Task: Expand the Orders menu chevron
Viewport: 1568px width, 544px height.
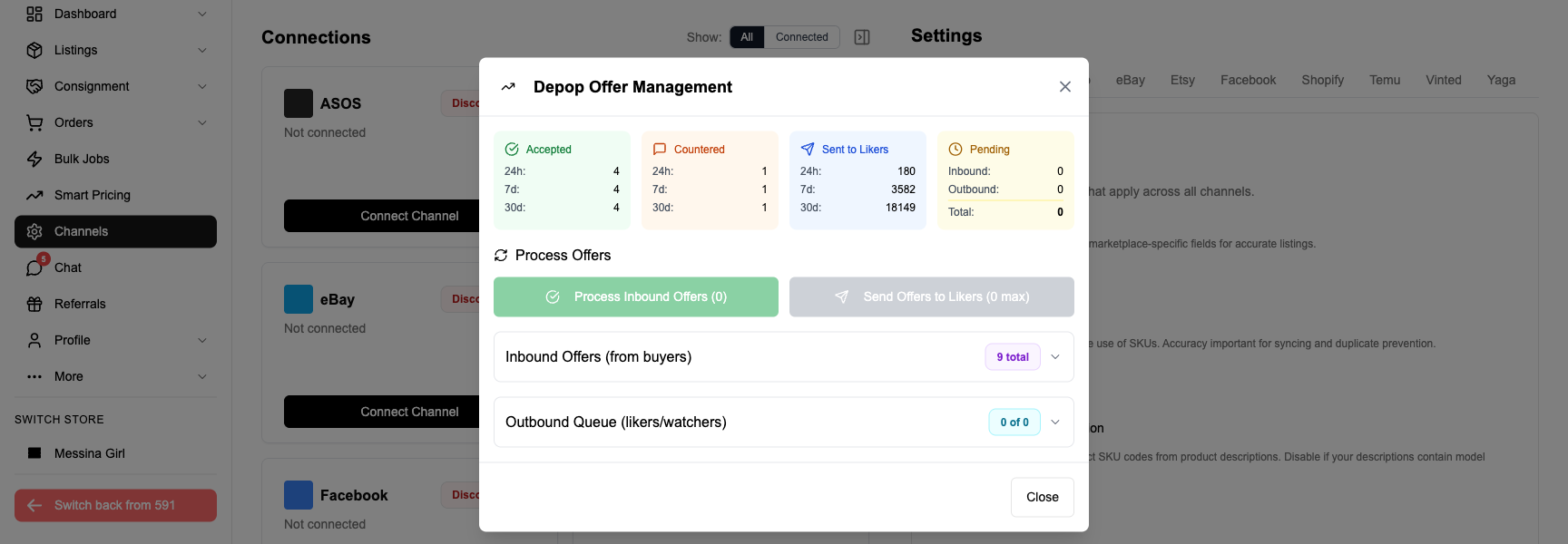Action: pos(202,122)
